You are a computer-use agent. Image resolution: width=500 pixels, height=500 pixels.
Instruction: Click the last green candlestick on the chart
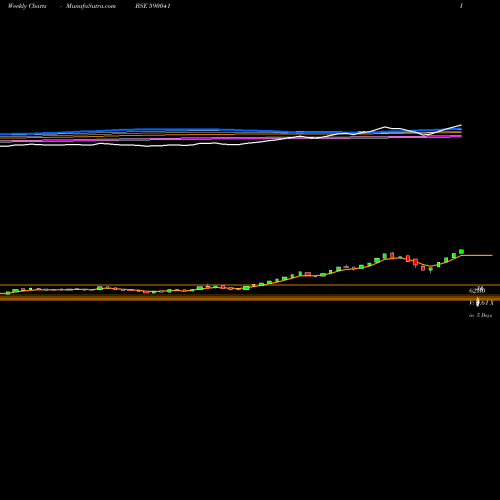click(x=461, y=252)
